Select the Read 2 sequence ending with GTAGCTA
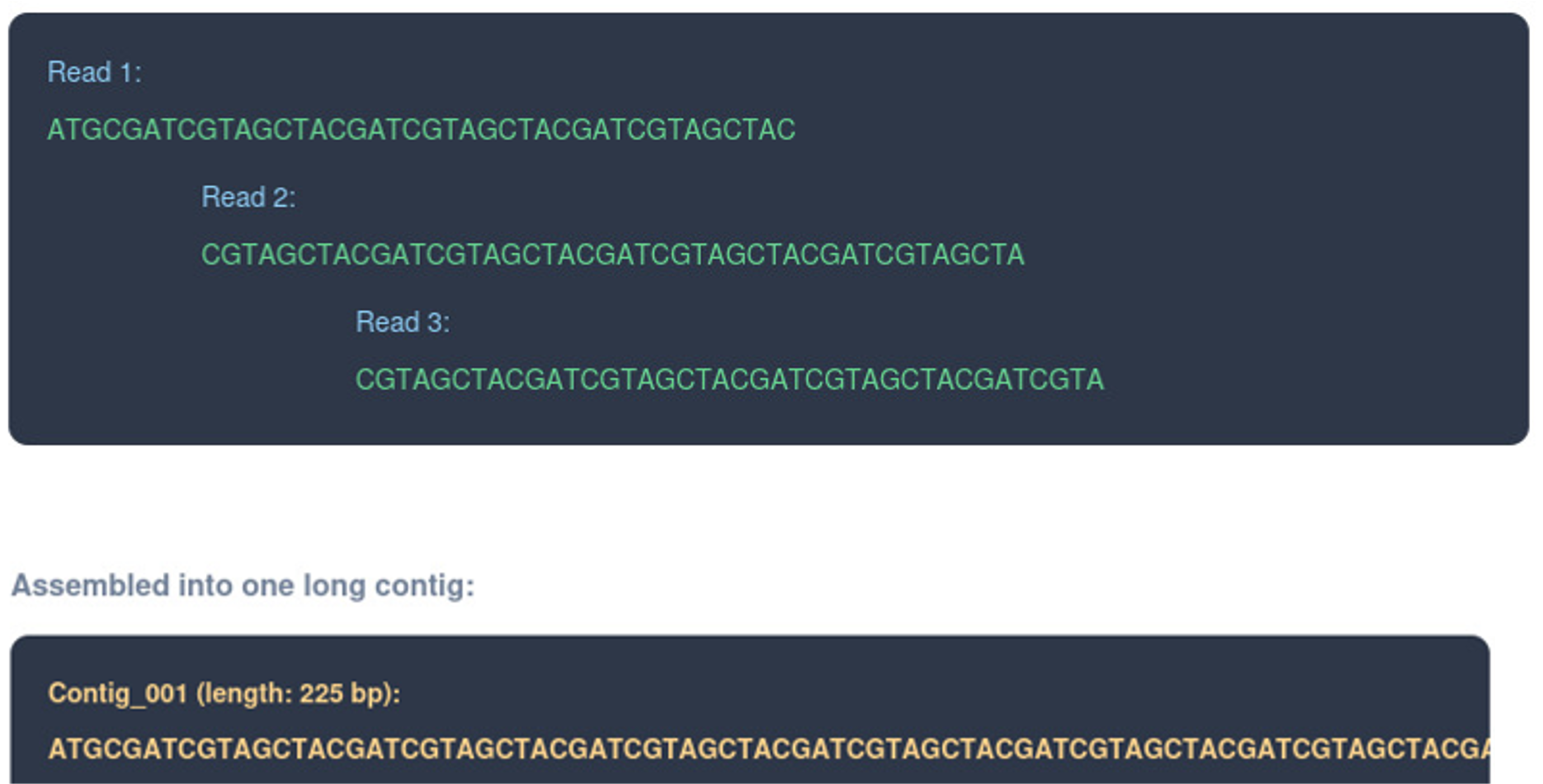The height and width of the screenshot is (784, 1543). 612,254
